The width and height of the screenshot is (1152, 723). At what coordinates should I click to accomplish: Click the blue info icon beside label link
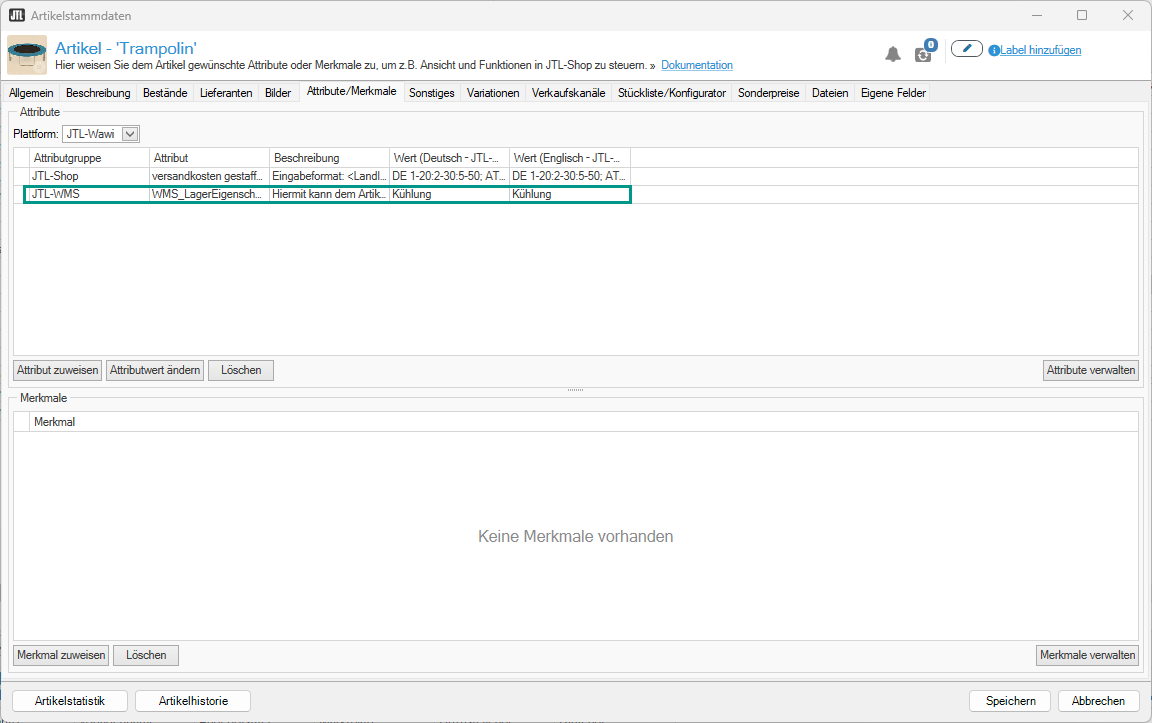[994, 50]
